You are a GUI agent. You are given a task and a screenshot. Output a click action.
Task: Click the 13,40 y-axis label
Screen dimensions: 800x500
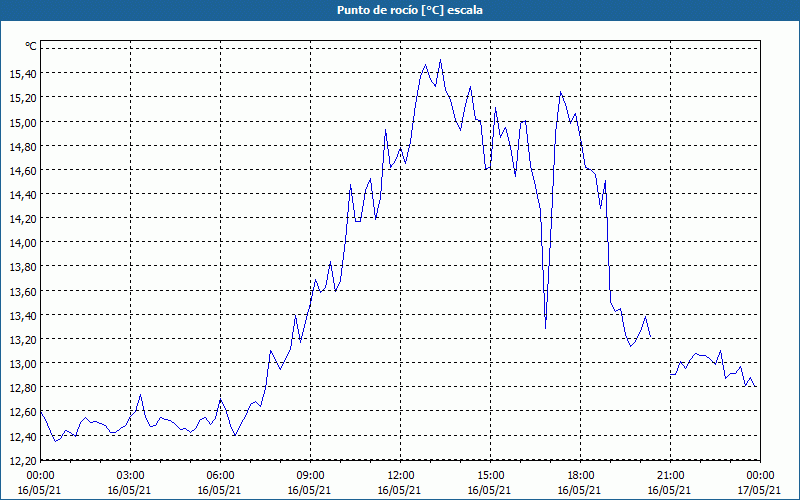[23, 316]
